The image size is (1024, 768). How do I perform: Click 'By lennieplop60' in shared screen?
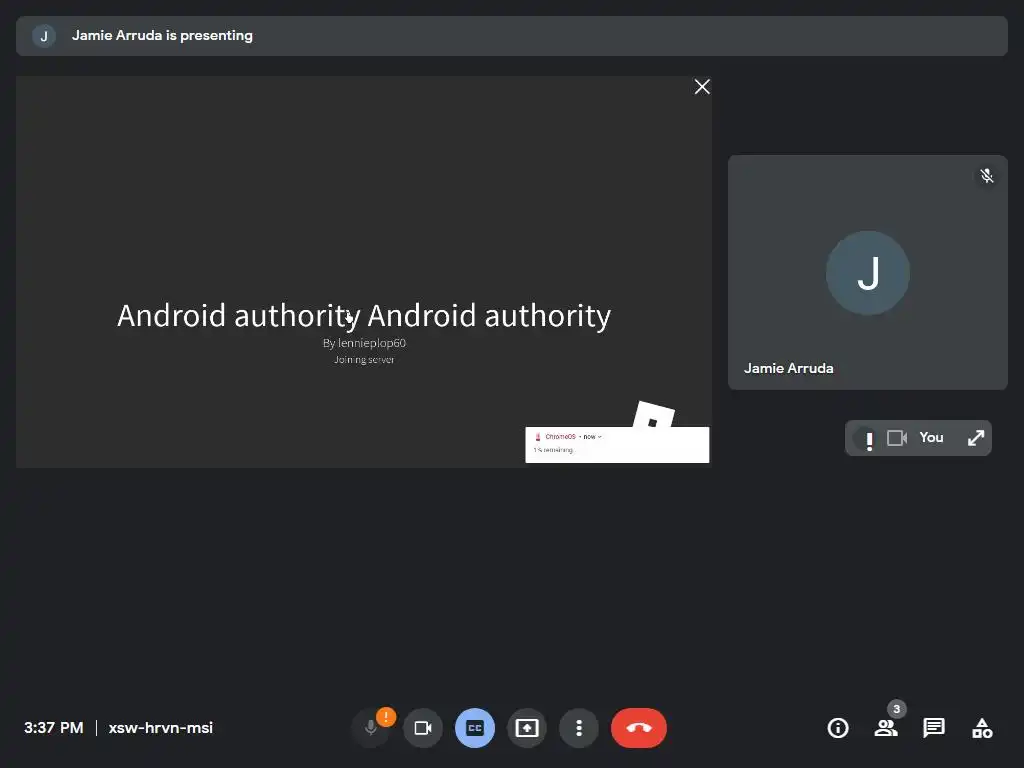pyautogui.click(x=364, y=343)
